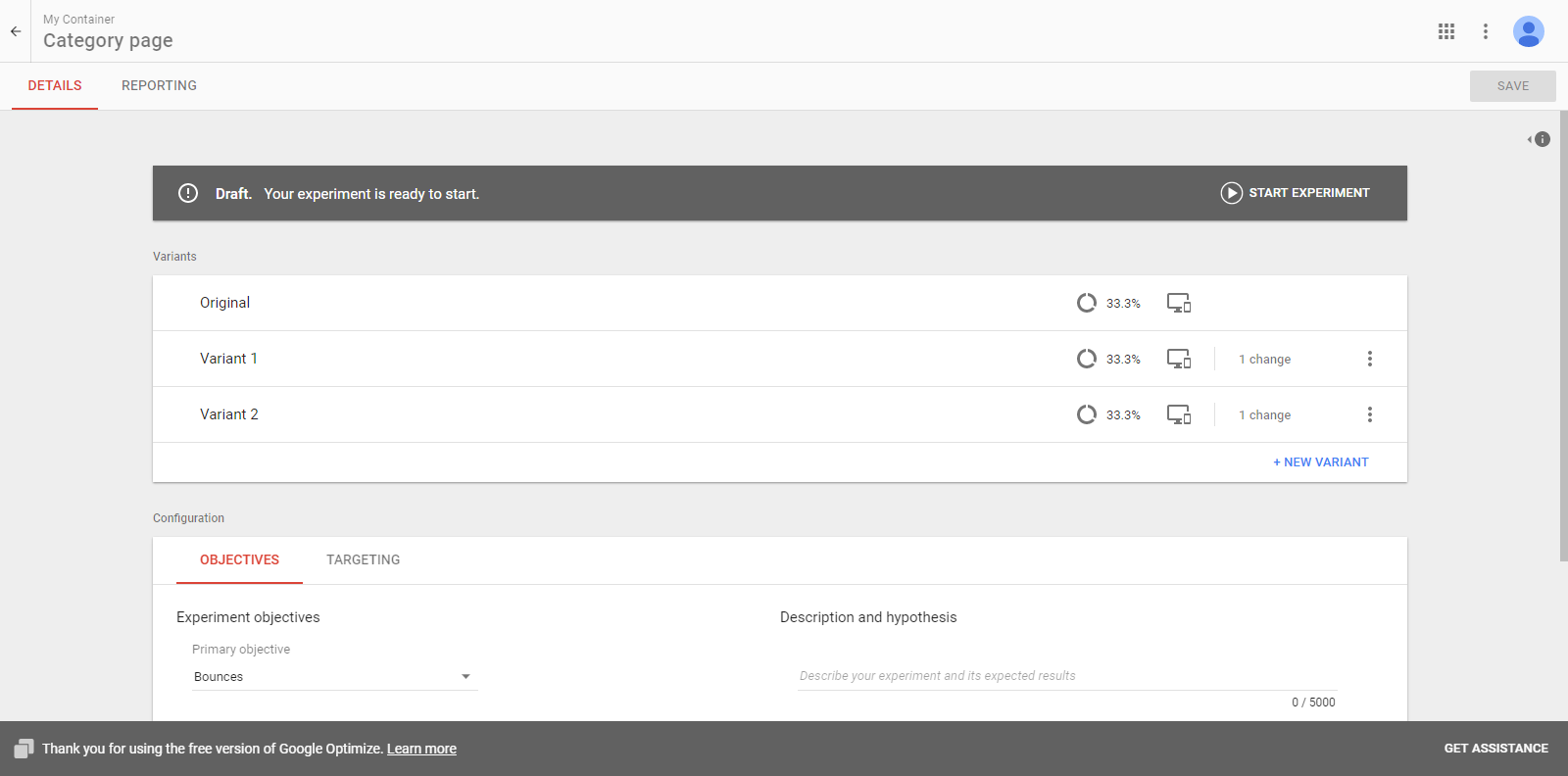Open the header three-dot options menu
Viewport: 1568px width, 776px height.
1486,31
